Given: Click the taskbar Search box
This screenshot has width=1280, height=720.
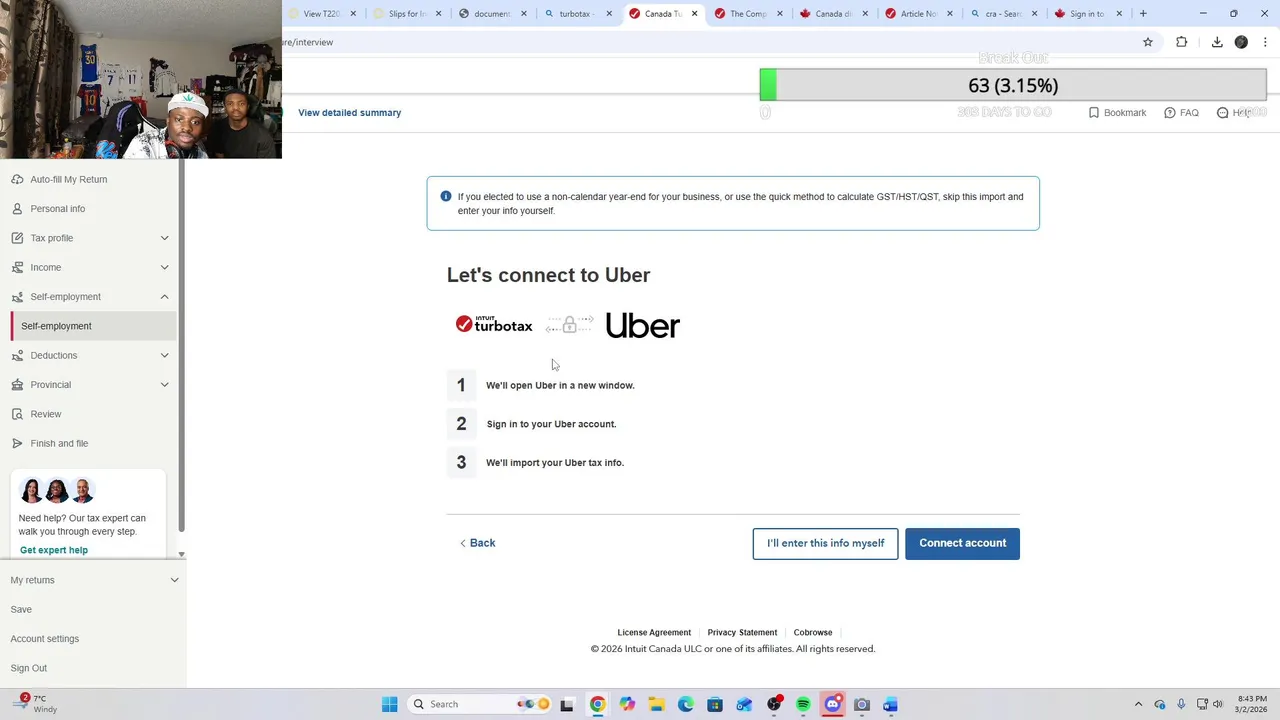Looking at the screenshot, I should click(481, 704).
